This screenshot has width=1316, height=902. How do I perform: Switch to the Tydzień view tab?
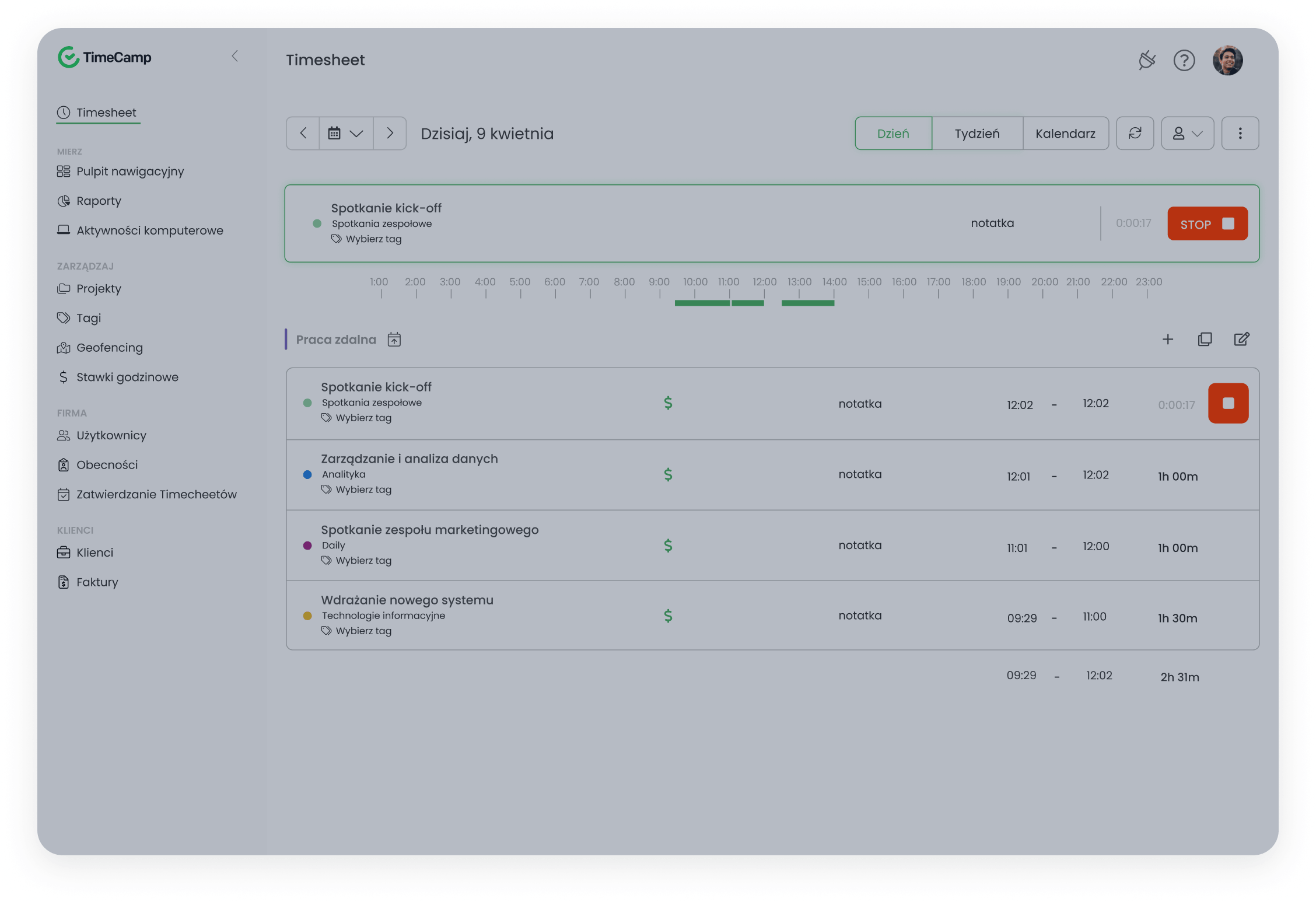click(977, 134)
